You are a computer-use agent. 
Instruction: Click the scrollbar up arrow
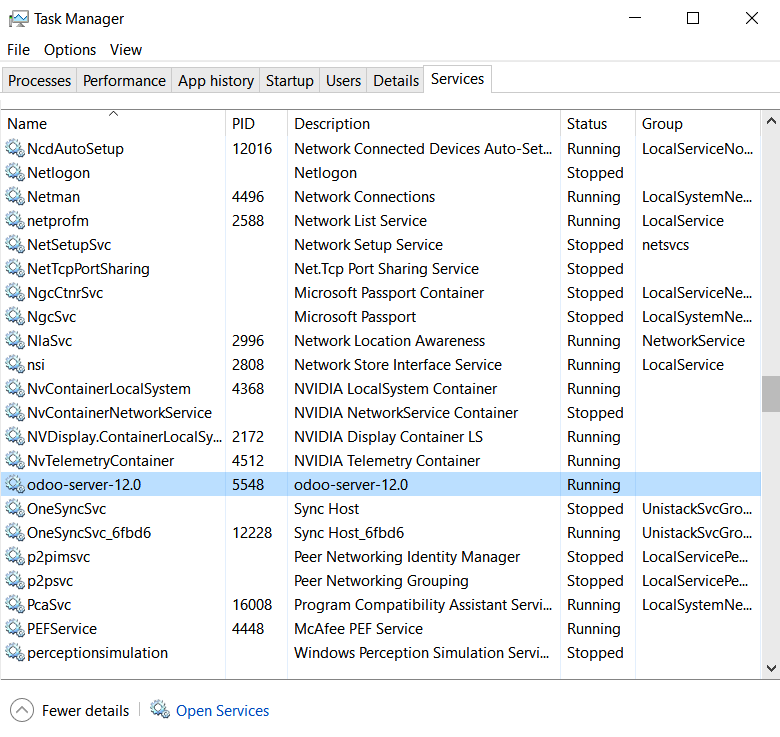[x=771, y=121]
